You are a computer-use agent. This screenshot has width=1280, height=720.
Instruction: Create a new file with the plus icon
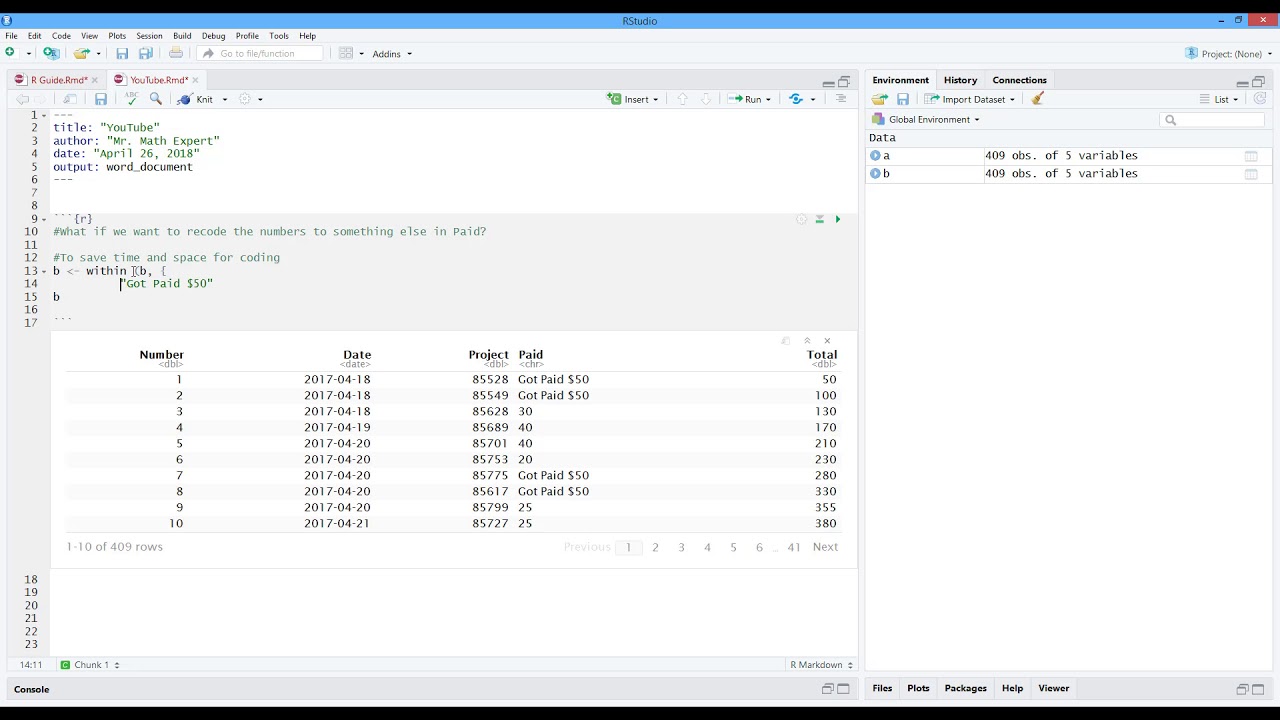pyautogui.click(x=11, y=53)
